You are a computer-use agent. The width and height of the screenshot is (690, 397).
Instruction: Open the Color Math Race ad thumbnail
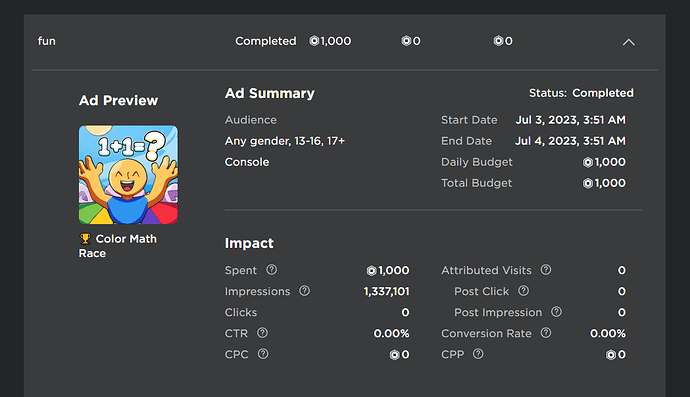128,175
